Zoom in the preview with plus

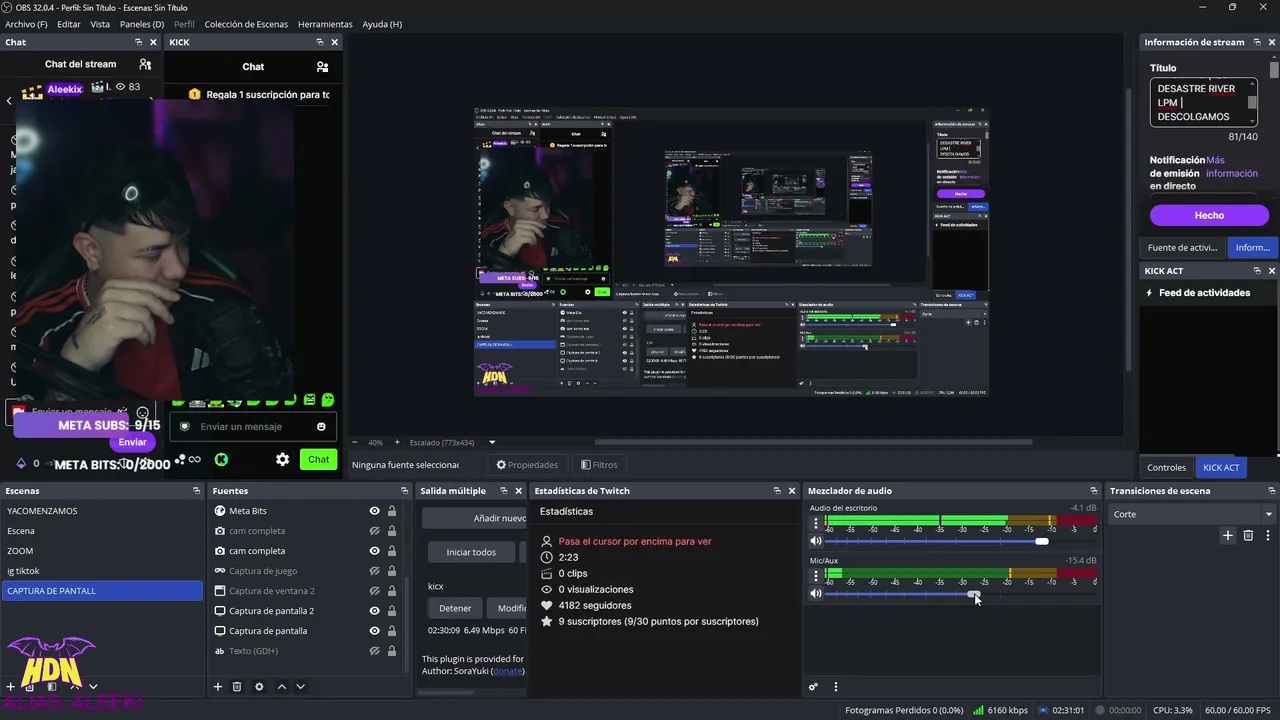coord(397,442)
